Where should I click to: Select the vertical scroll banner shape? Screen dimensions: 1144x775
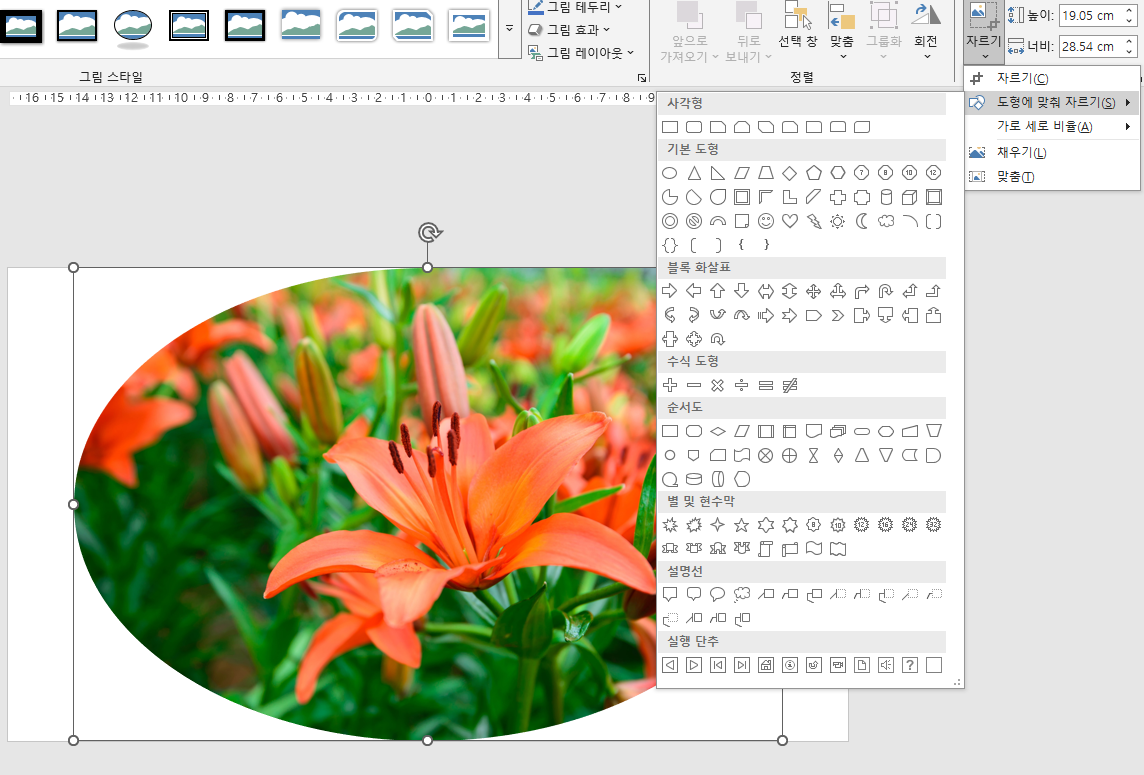[x=765, y=549]
